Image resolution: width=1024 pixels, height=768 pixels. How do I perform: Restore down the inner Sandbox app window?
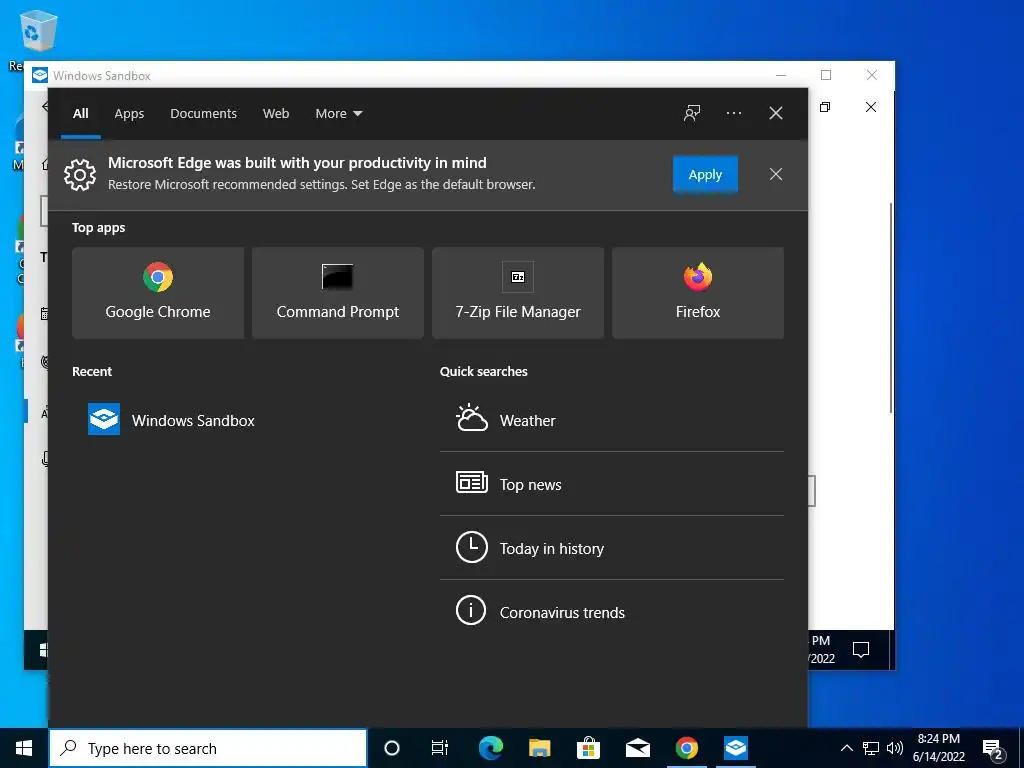825,106
